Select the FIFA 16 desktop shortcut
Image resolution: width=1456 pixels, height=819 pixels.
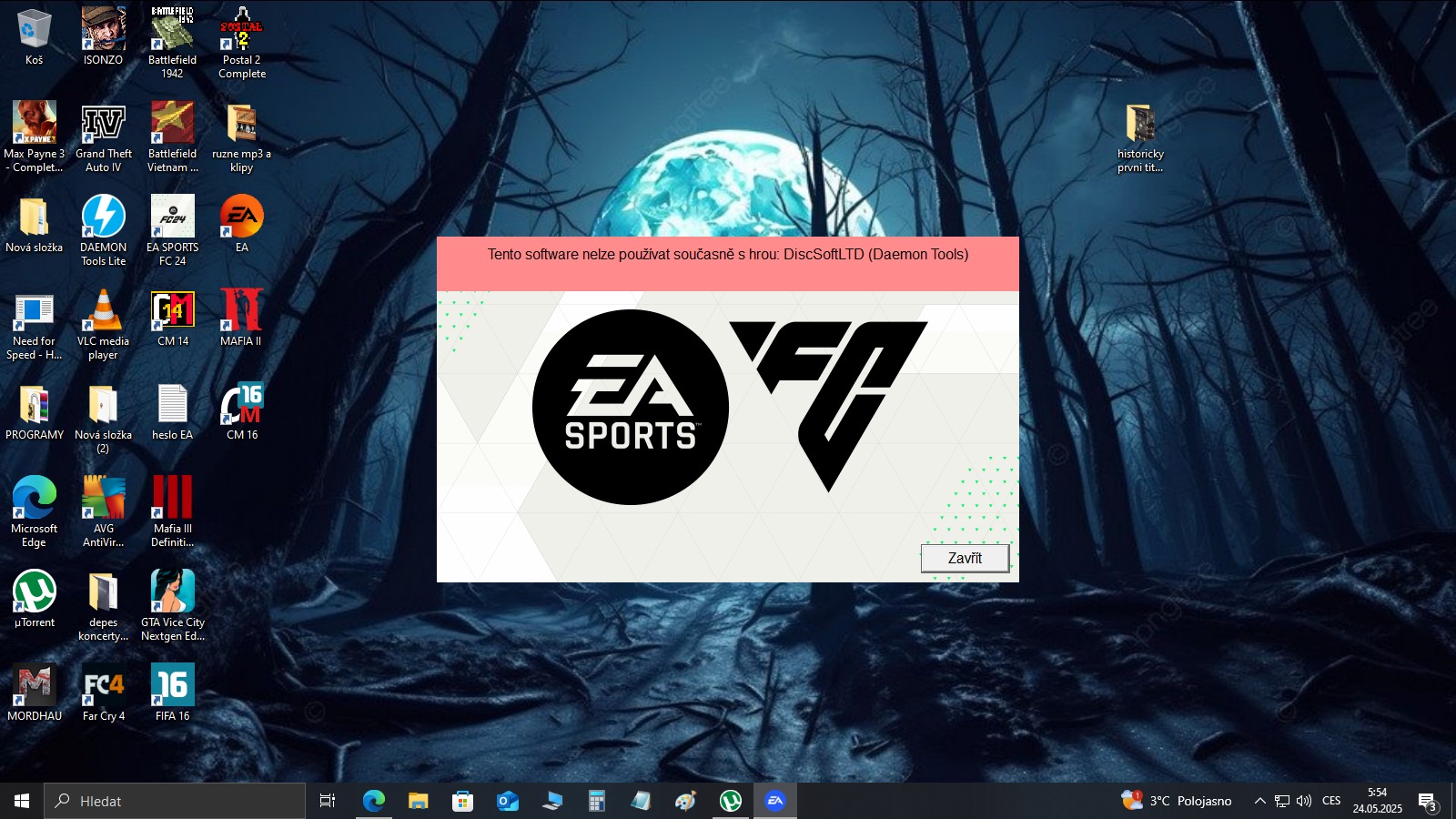coord(172,693)
